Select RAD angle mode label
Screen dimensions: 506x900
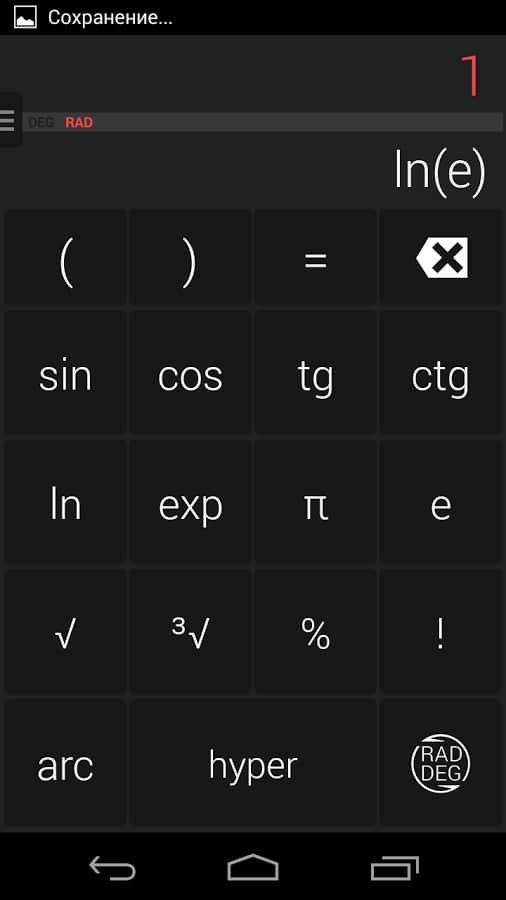click(79, 122)
